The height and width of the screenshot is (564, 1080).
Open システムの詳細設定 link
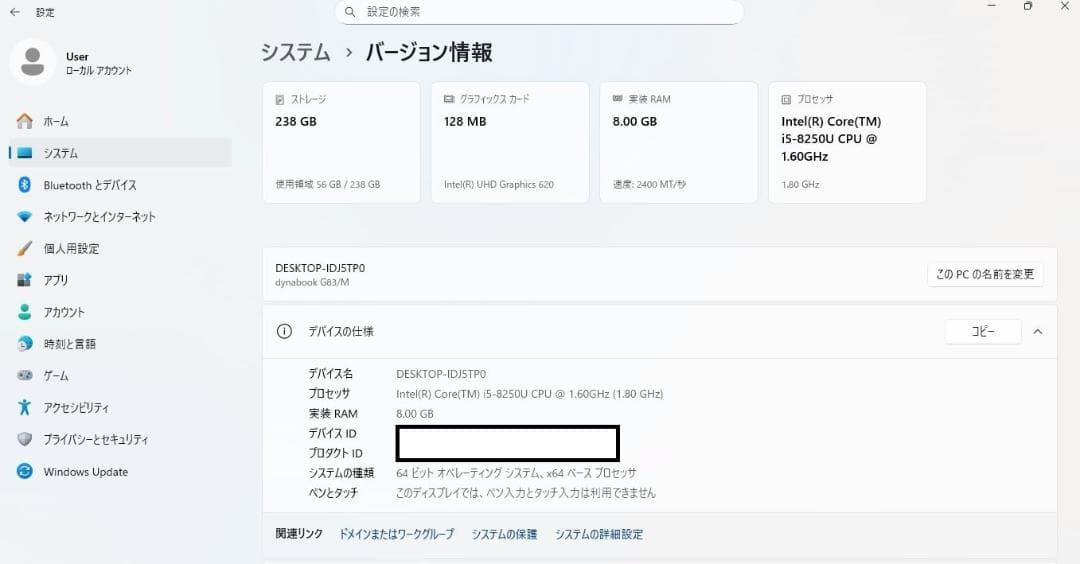[599, 534]
